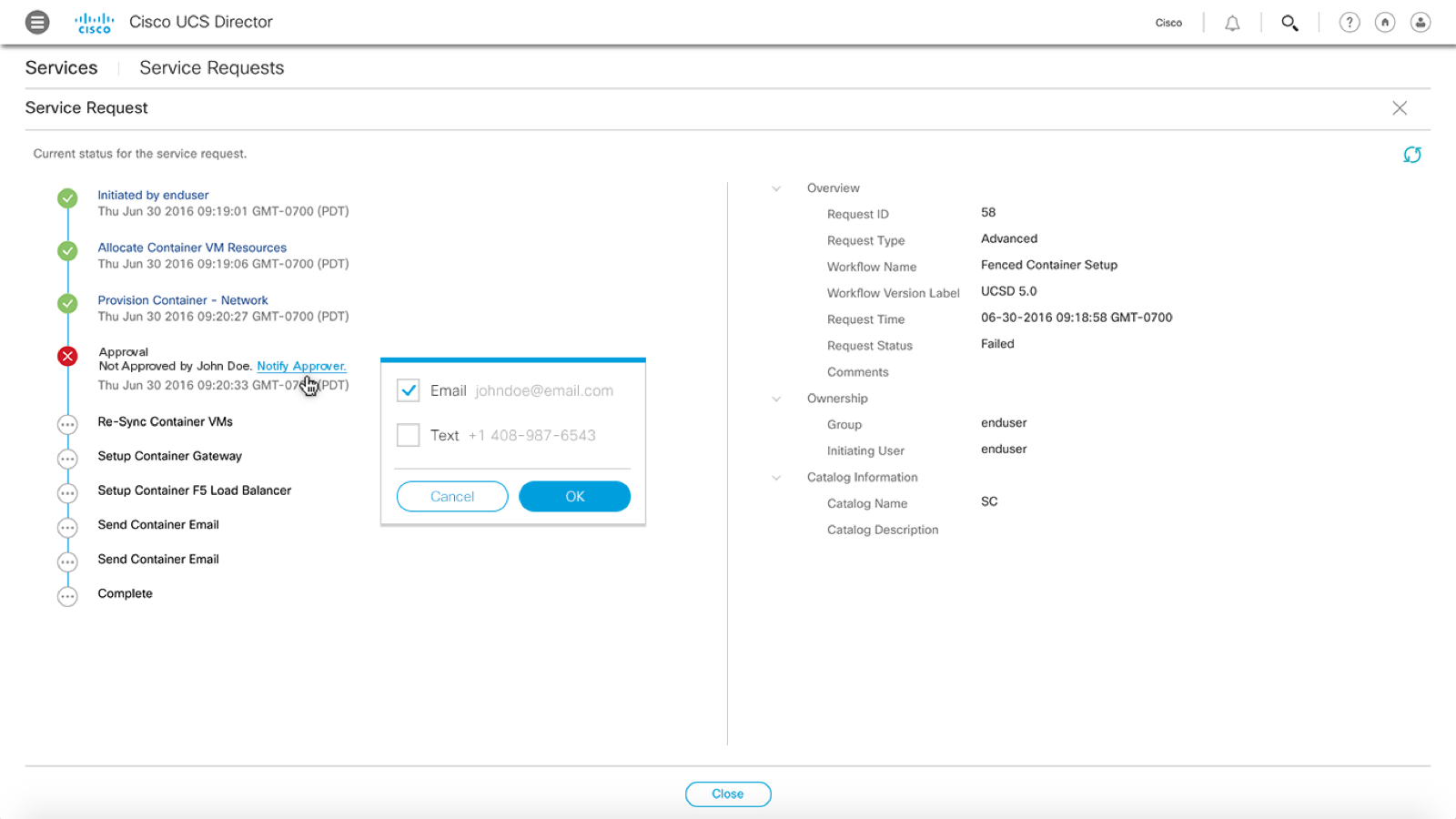Collapse the Overview section
The image size is (1456, 819).
click(776, 188)
